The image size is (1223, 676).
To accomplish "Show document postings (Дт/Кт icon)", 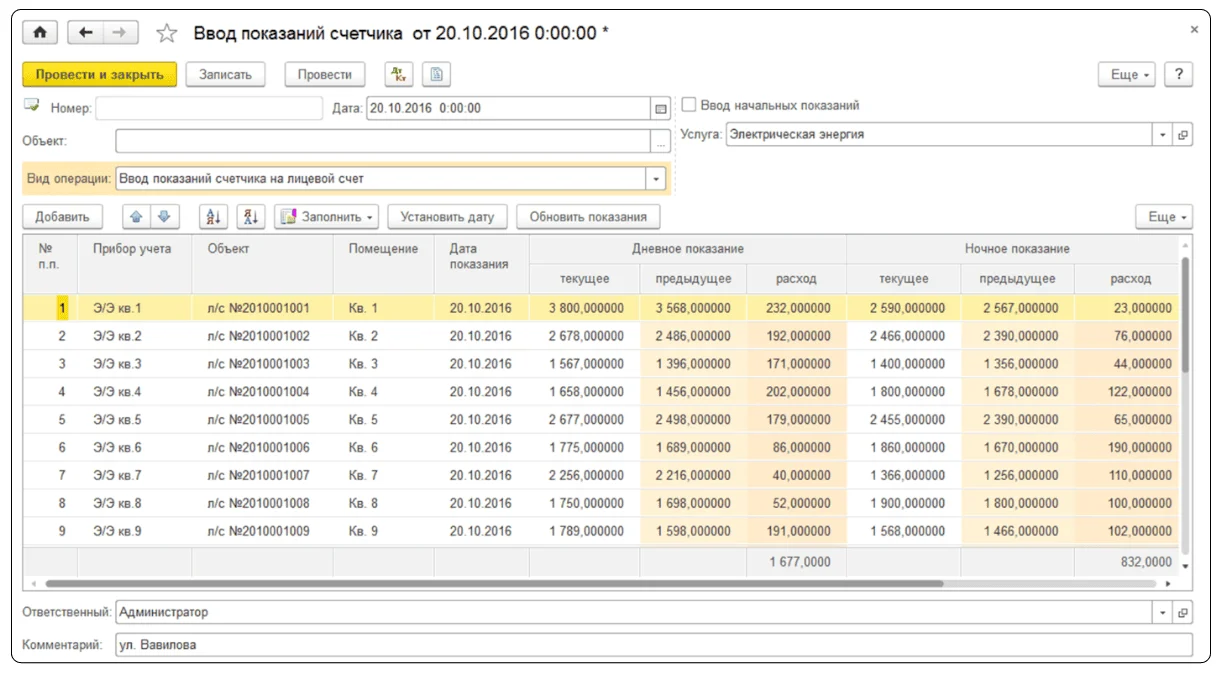I will 398,74.
